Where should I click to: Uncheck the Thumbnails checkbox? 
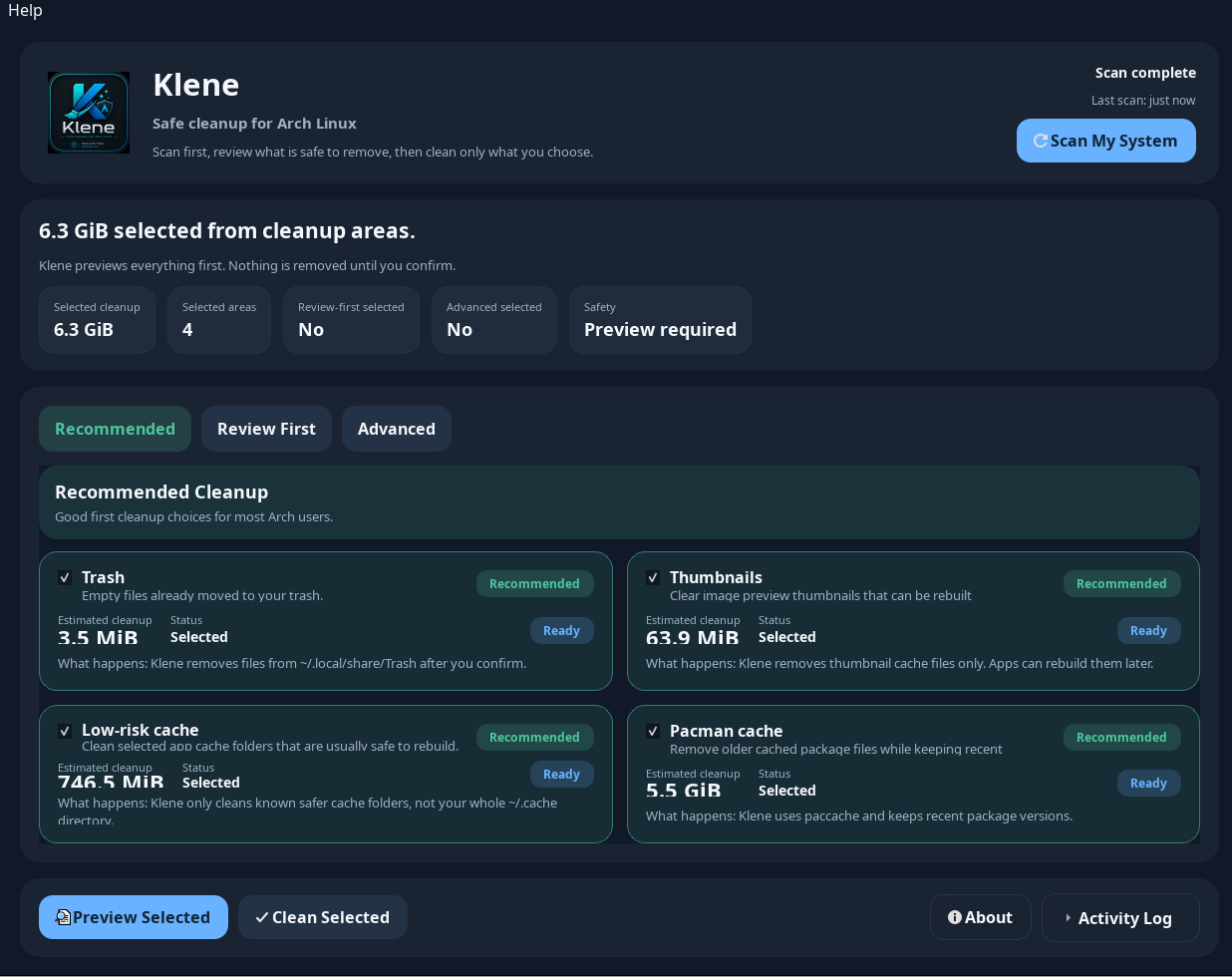(653, 577)
